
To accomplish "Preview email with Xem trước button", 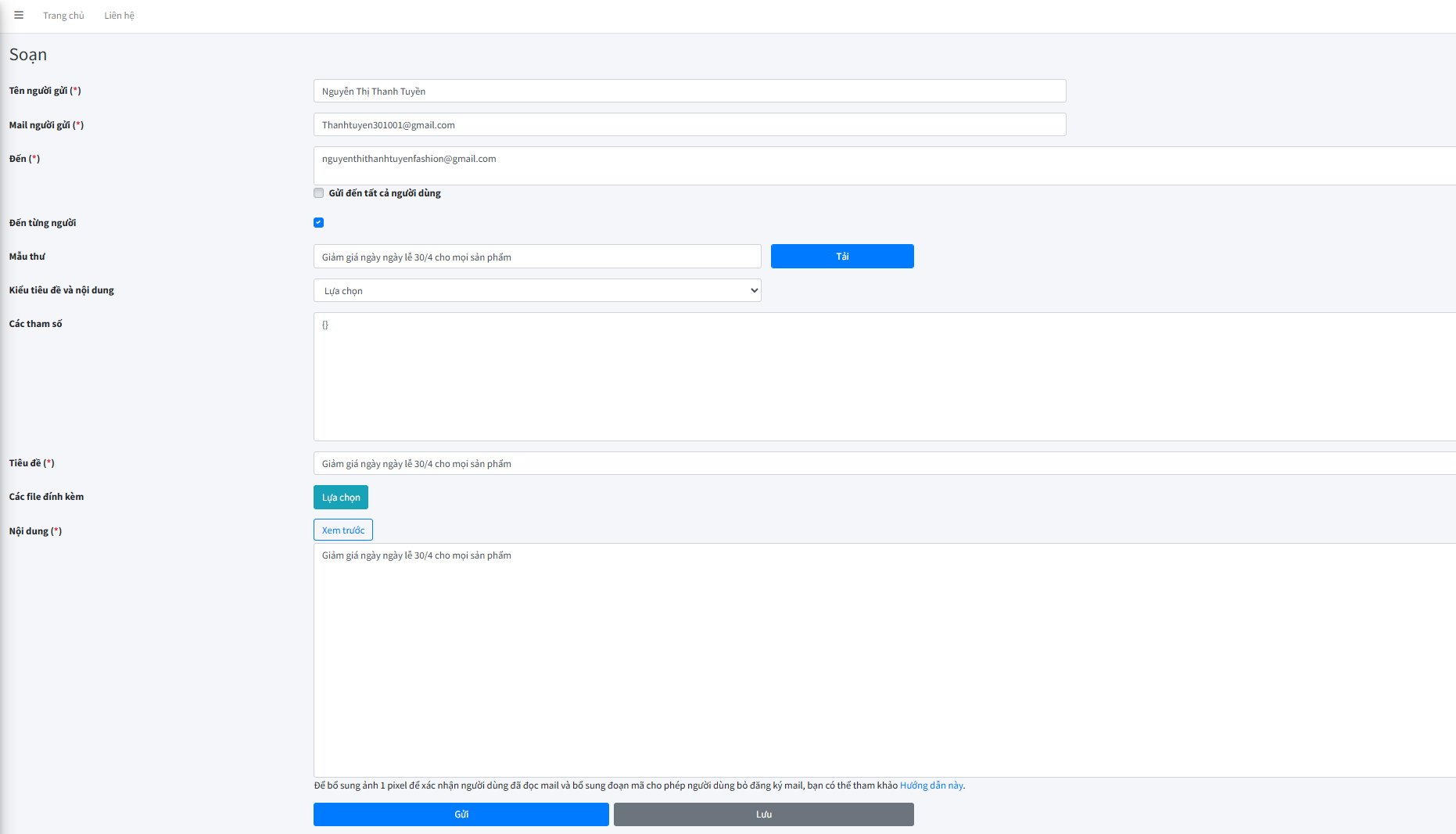I will pyautogui.click(x=343, y=530).
